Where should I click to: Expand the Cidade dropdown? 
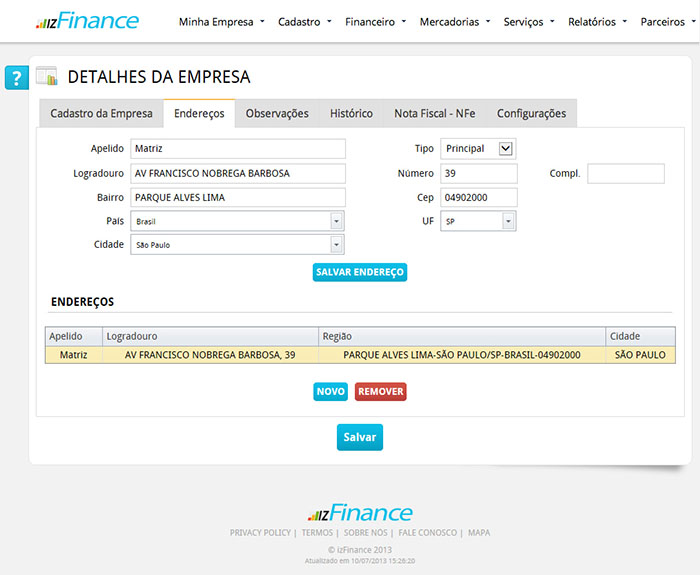pyautogui.click(x=336, y=245)
